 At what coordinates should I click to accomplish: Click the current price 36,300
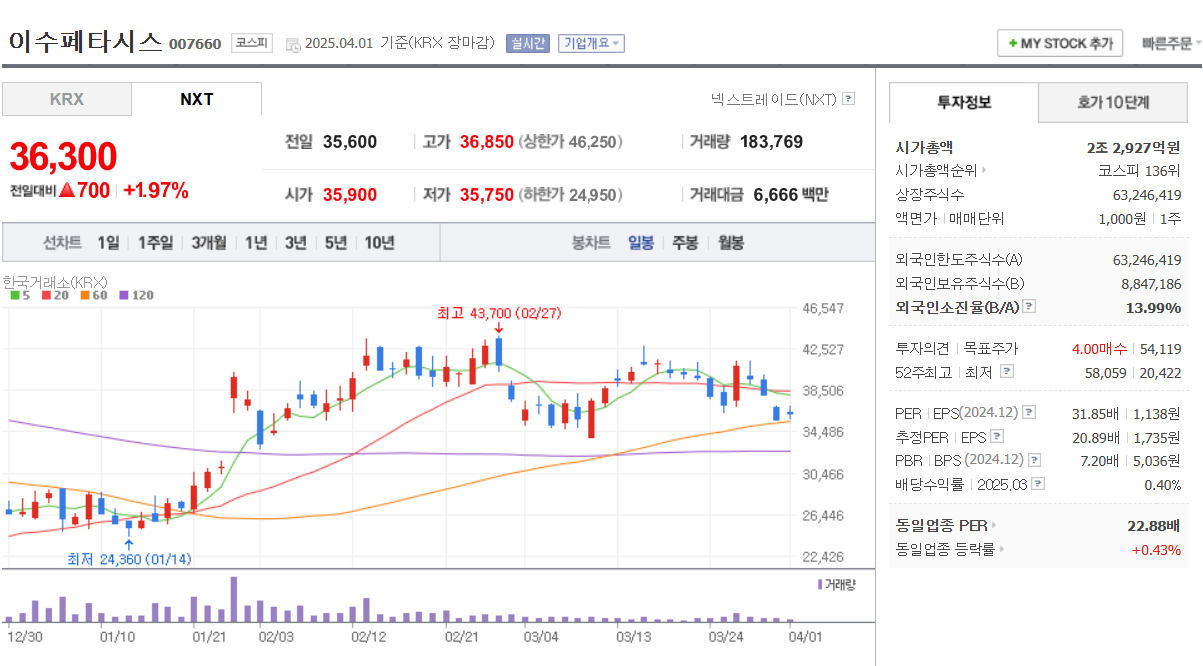coord(63,157)
